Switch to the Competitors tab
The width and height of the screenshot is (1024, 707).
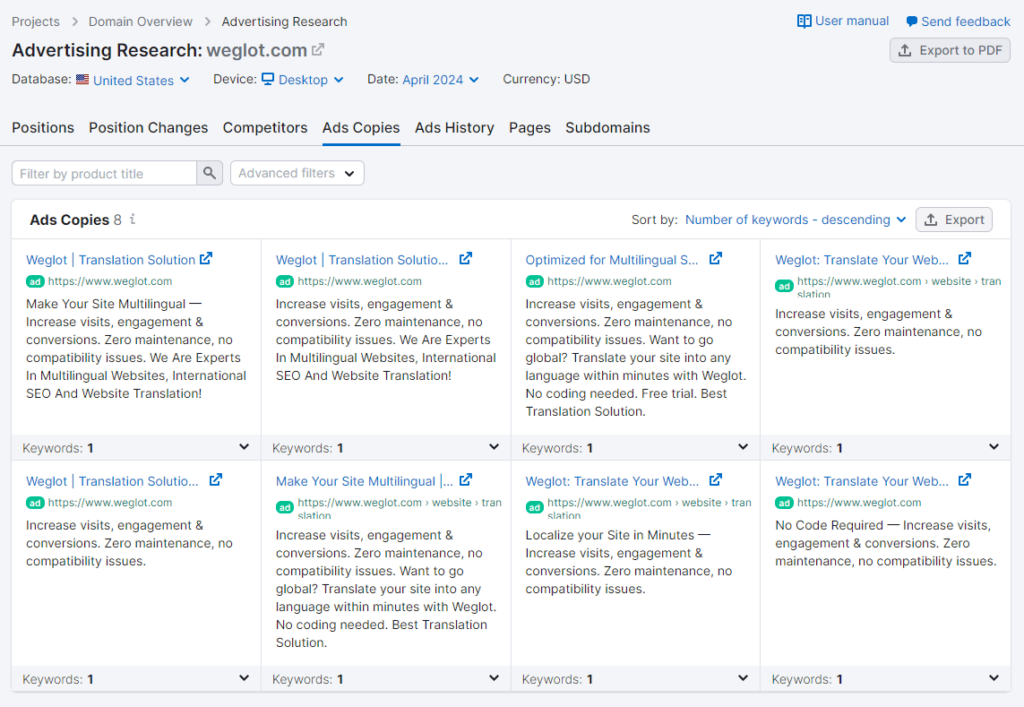[x=265, y=128]
